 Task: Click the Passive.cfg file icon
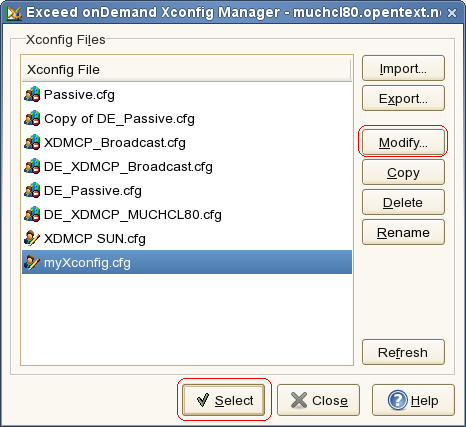tap(32, 95)
